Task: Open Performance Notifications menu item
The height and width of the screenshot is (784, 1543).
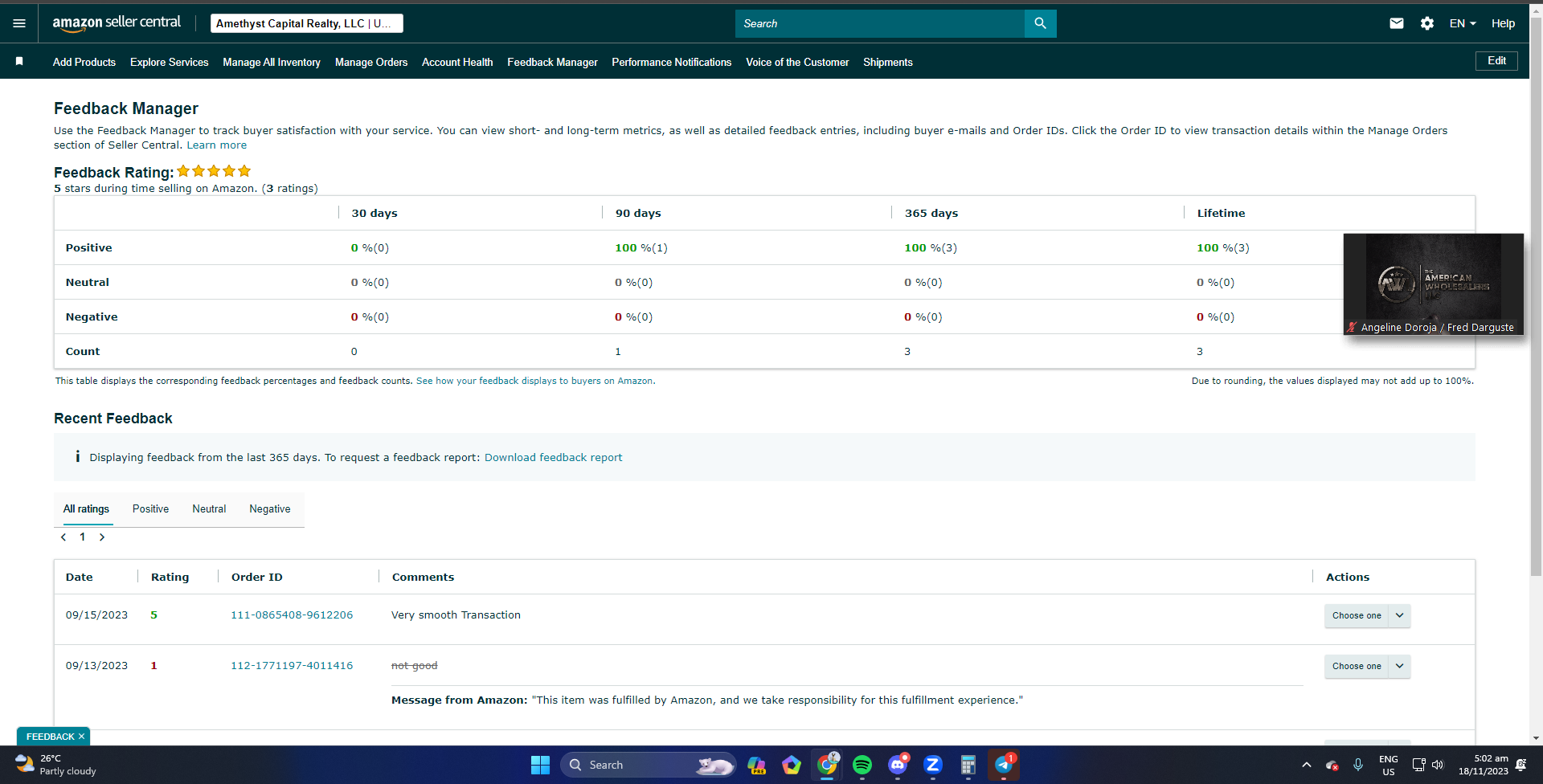Action: [672, 62]
